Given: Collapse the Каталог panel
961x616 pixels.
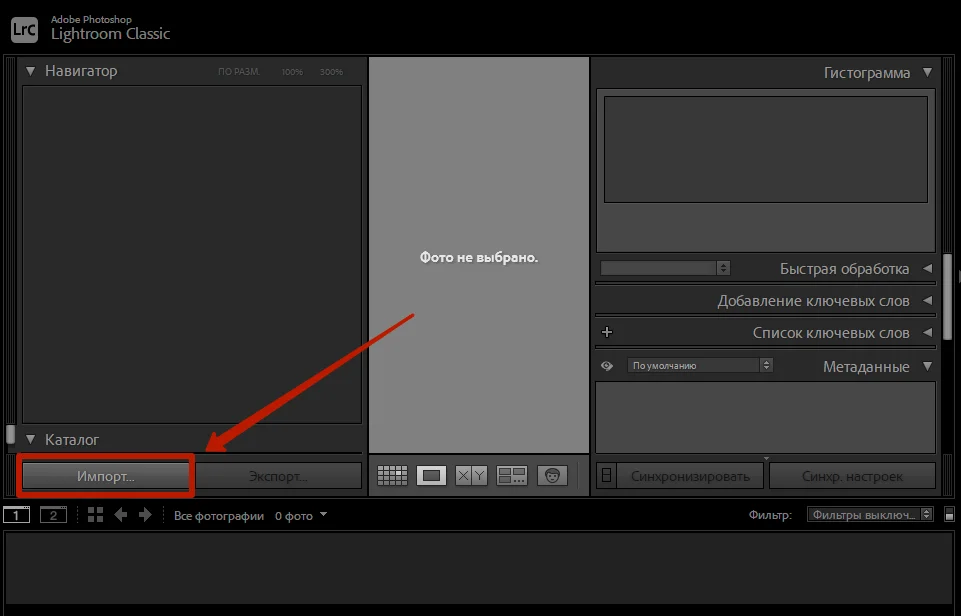Looking at the screenshot, I should click(x=30, y=439).
